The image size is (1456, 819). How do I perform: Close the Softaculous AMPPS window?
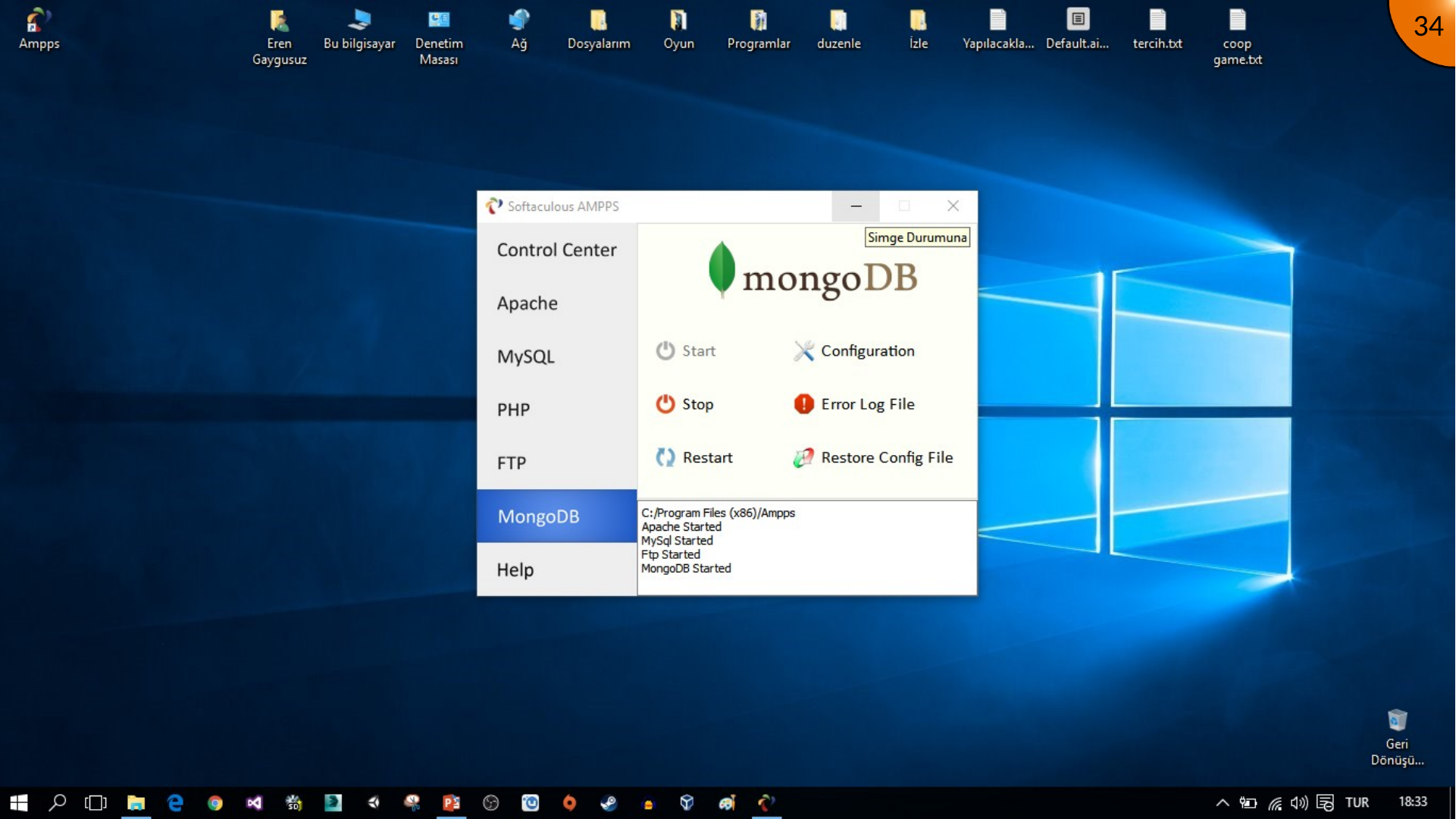(x=953, y=206)
